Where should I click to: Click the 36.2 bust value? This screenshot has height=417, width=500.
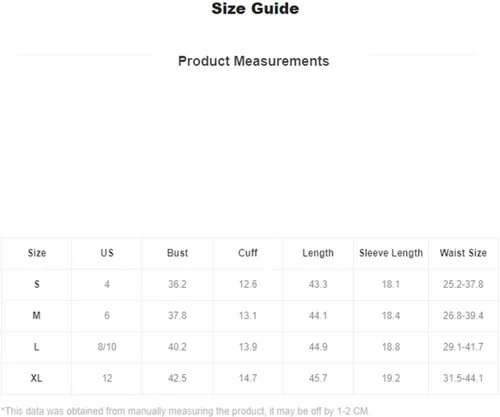click(x=177, y=284)
